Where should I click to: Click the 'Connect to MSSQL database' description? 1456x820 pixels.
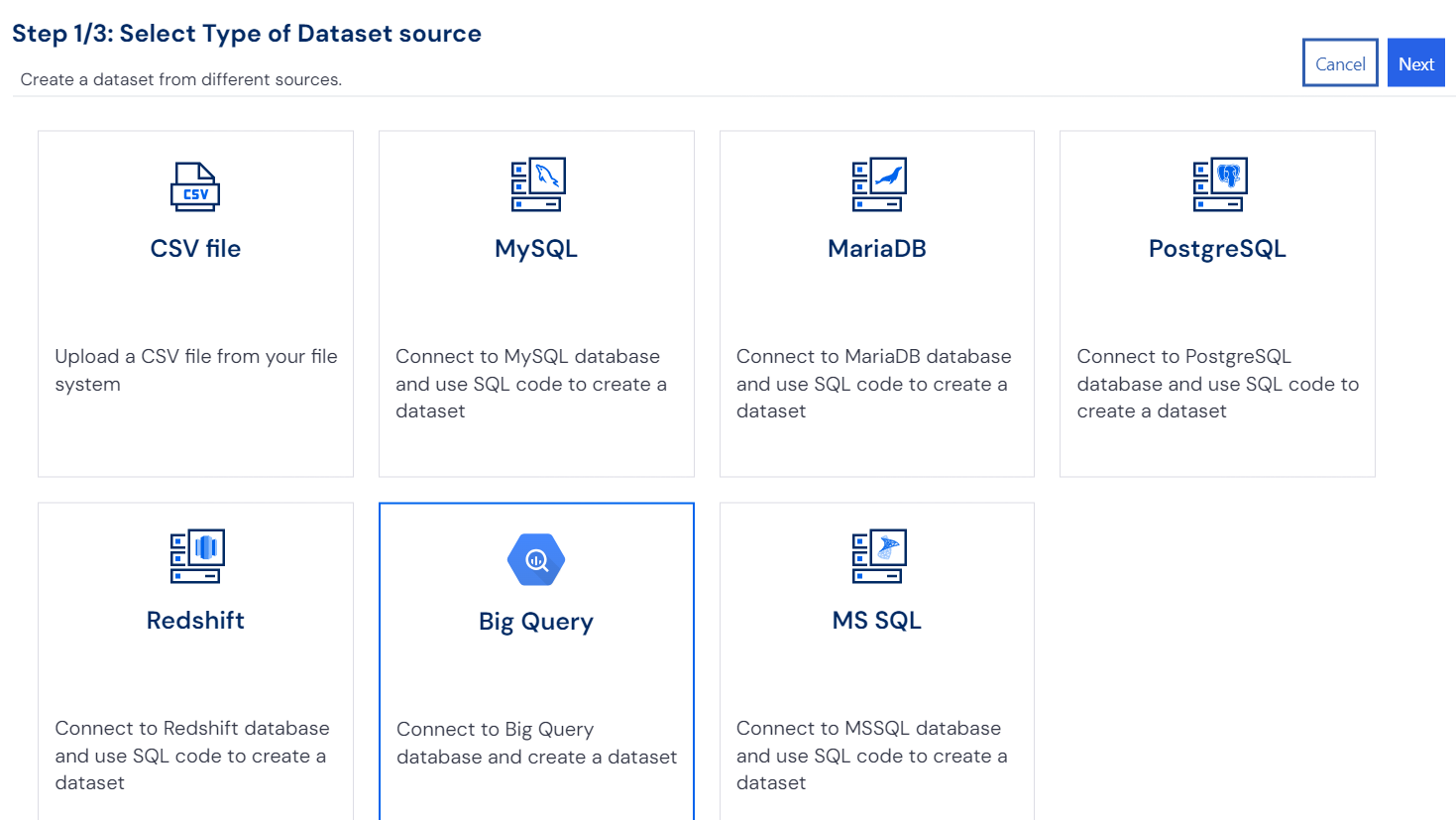871,756
